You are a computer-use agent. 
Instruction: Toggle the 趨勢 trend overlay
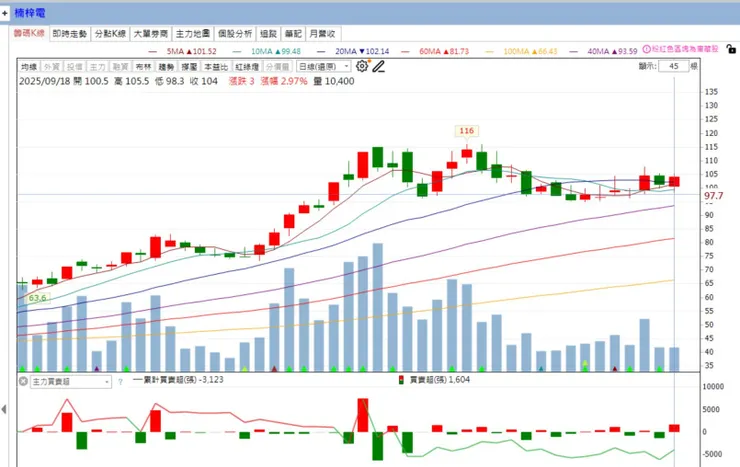click(x=166, y=67)
